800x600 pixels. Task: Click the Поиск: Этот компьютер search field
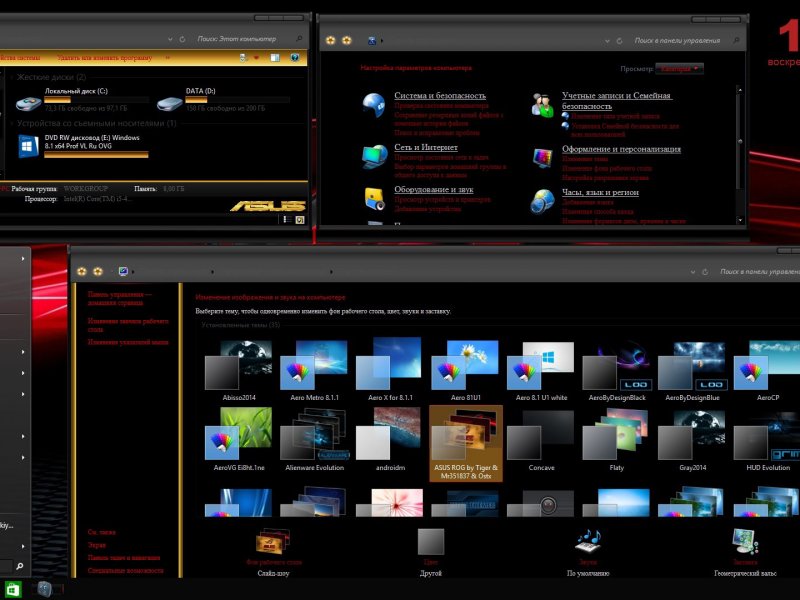(243, 39)
